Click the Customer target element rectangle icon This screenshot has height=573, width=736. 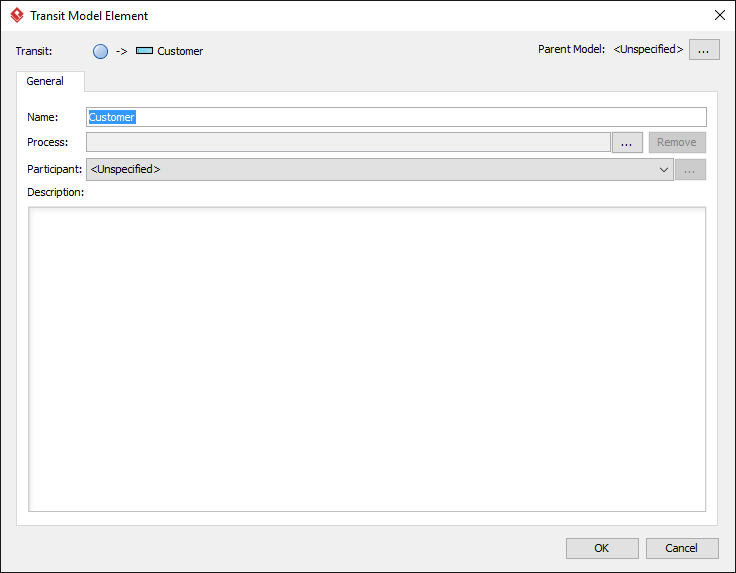click(x=144, y=51)
